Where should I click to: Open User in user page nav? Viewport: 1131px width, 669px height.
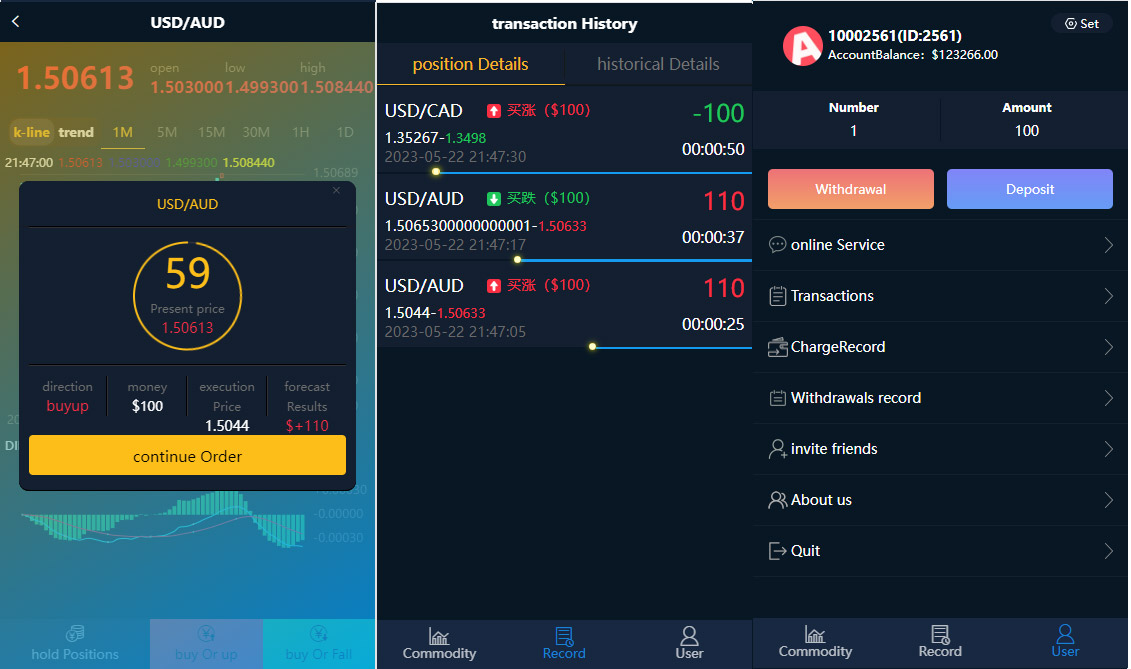tap(1065, 642)
